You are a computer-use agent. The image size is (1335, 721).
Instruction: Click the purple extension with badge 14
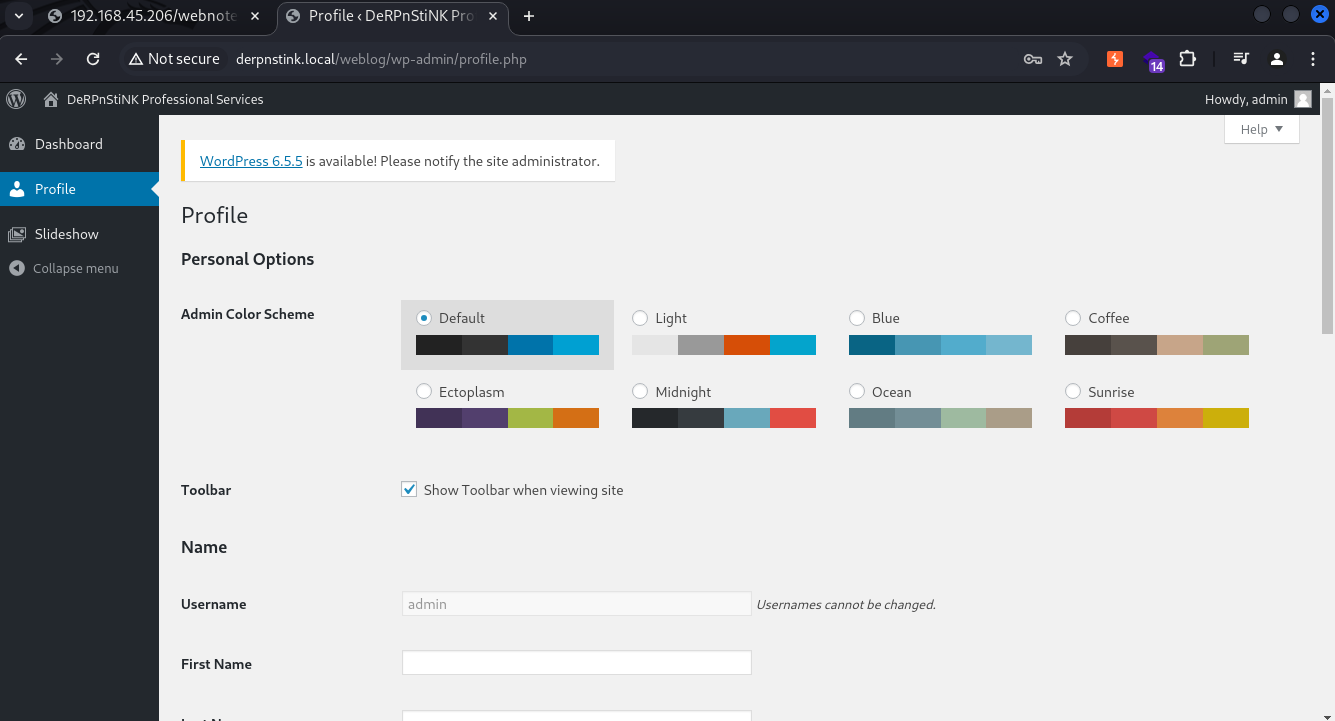pos(1153,61)
